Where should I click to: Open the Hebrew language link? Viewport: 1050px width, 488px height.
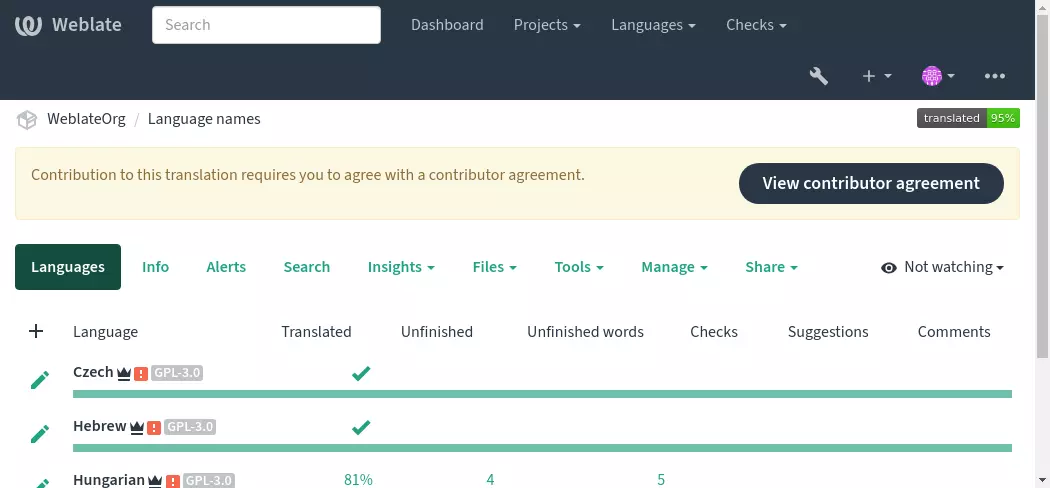pyautogui.click(x=100, y=426)
